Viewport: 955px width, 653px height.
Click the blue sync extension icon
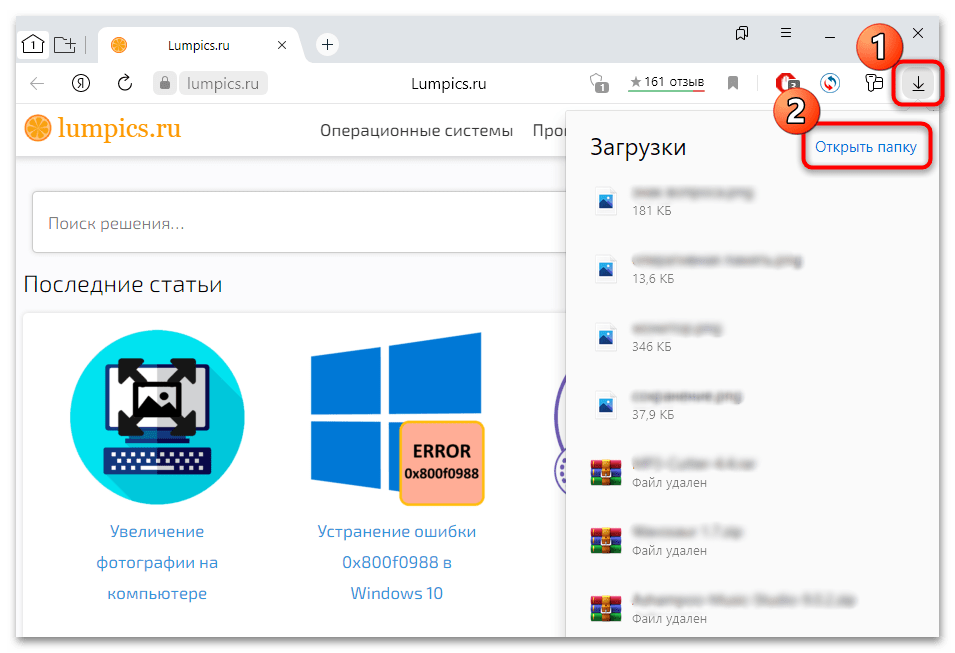[x=830, y=84]
